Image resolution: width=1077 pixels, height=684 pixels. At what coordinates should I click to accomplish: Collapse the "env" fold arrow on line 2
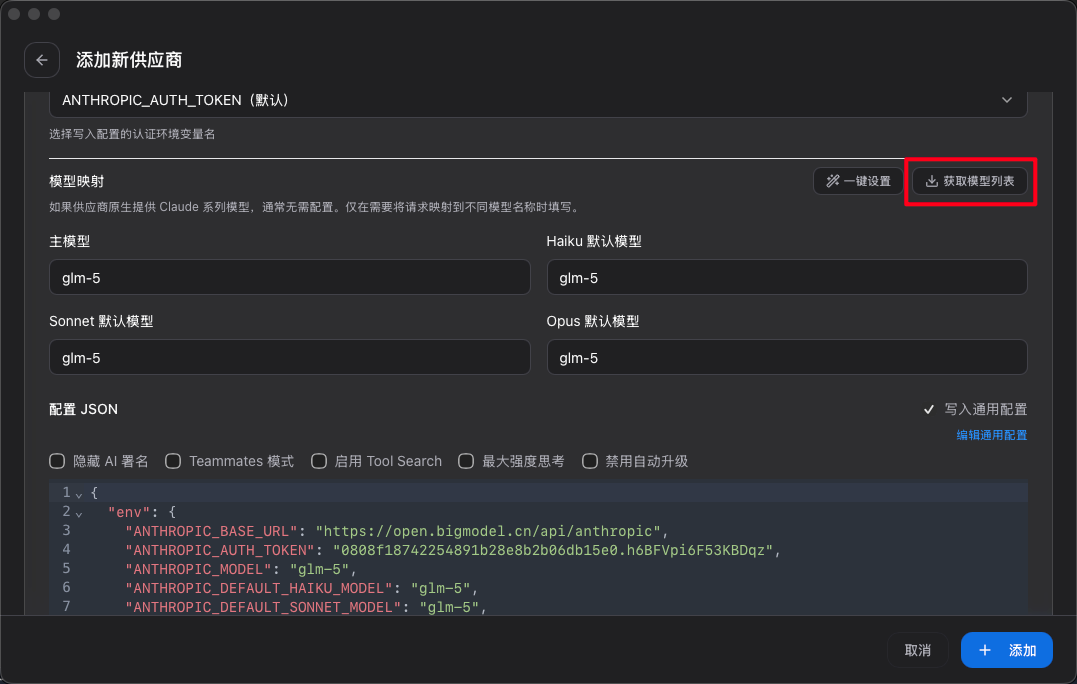[x=79, y=513]
